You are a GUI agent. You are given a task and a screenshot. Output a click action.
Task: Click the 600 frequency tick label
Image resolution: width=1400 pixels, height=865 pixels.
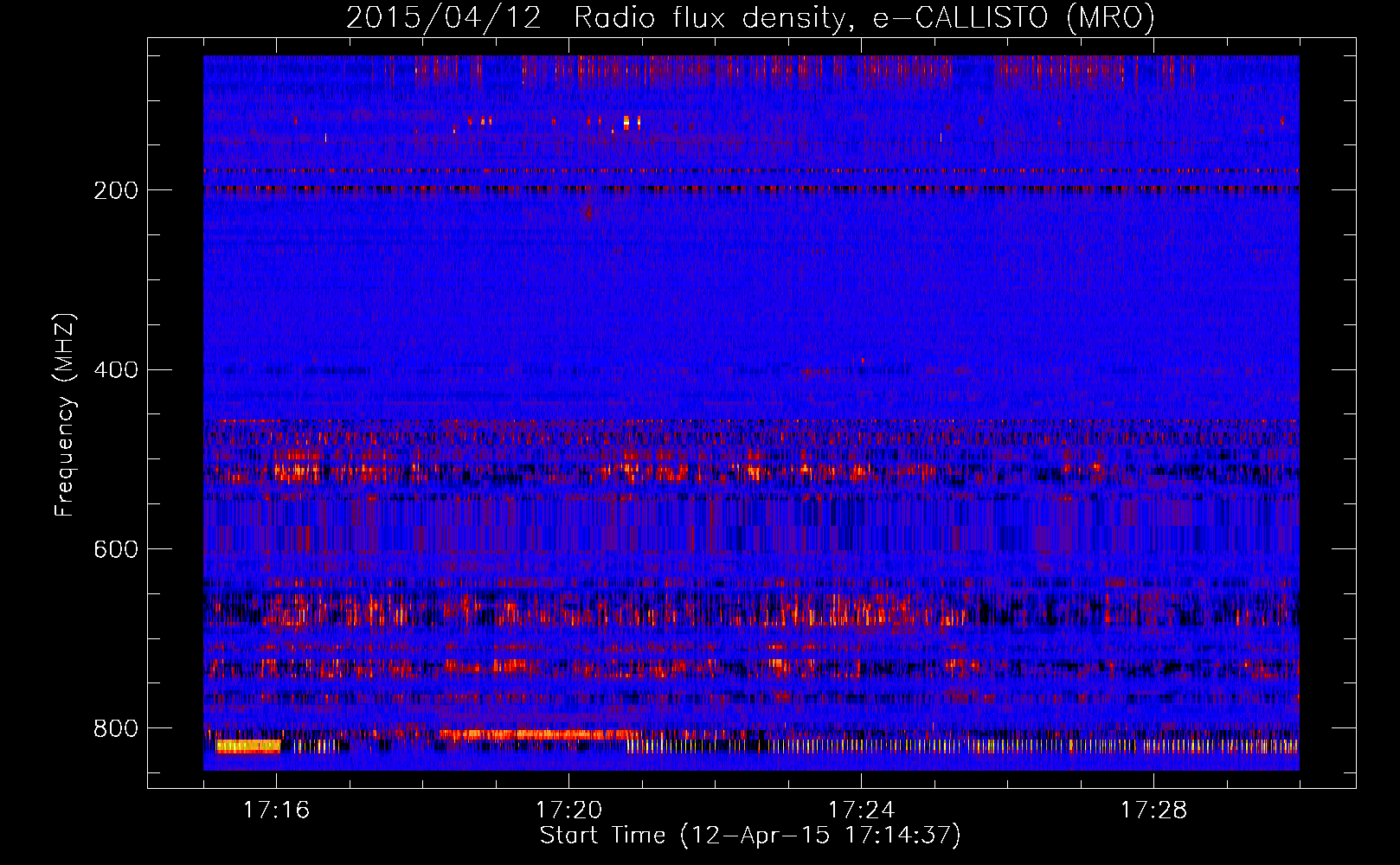116,550
